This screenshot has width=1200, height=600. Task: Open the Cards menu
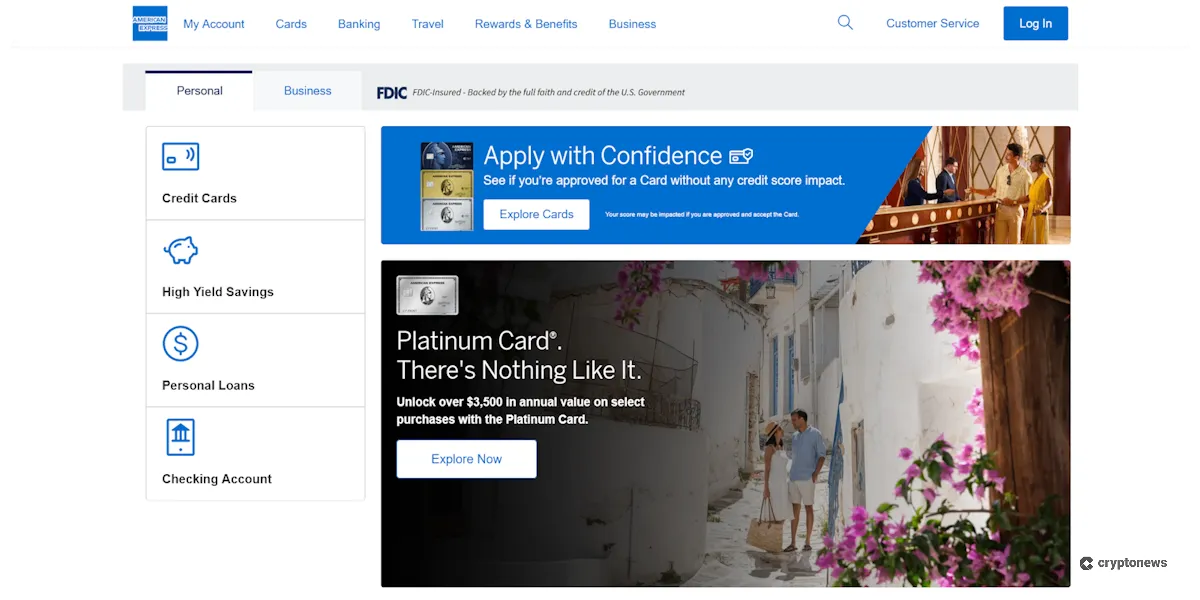pos(291,23)
